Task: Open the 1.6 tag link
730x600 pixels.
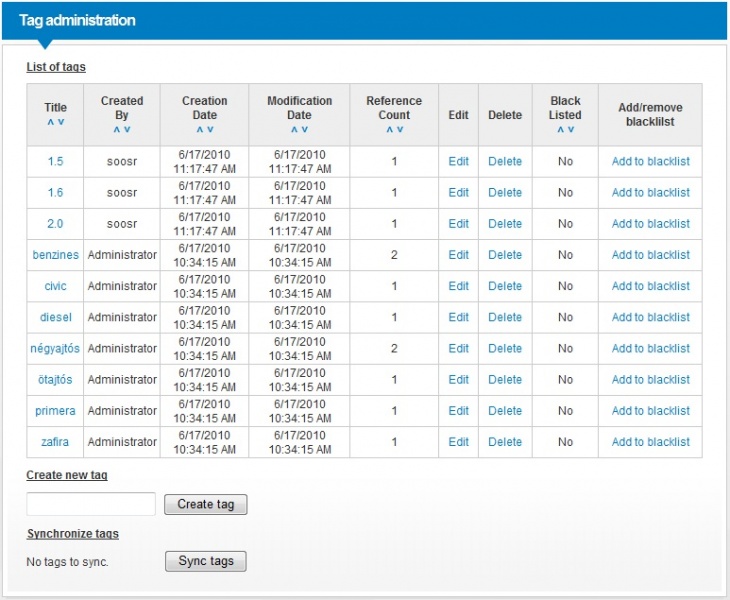Action: [55, 193]
